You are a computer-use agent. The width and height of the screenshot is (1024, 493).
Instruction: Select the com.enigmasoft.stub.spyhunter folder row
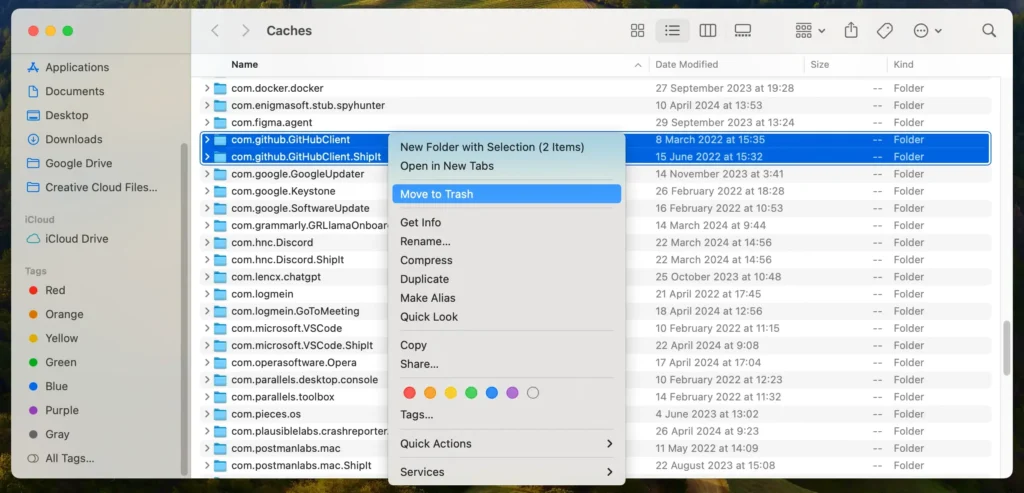tap(595, 105)
